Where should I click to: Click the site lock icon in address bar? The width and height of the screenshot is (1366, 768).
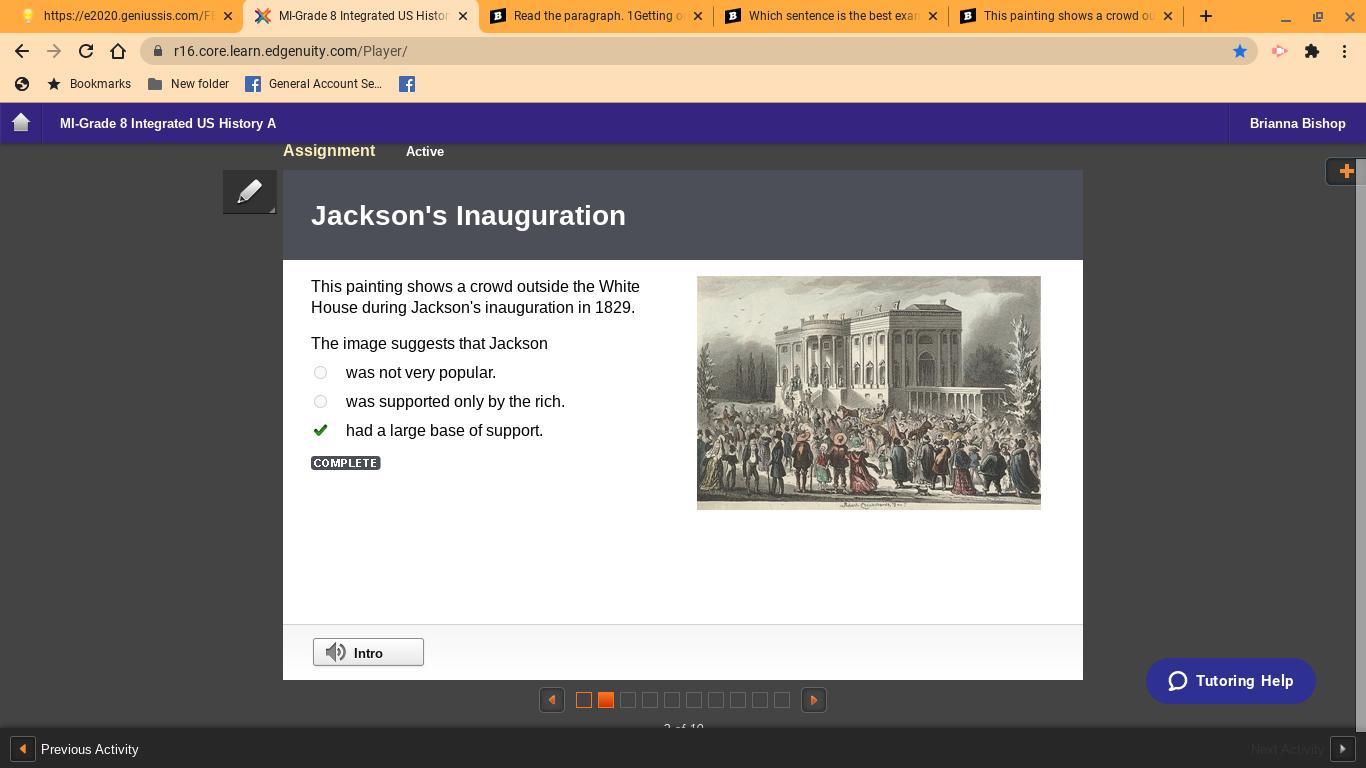click(157, 51)
